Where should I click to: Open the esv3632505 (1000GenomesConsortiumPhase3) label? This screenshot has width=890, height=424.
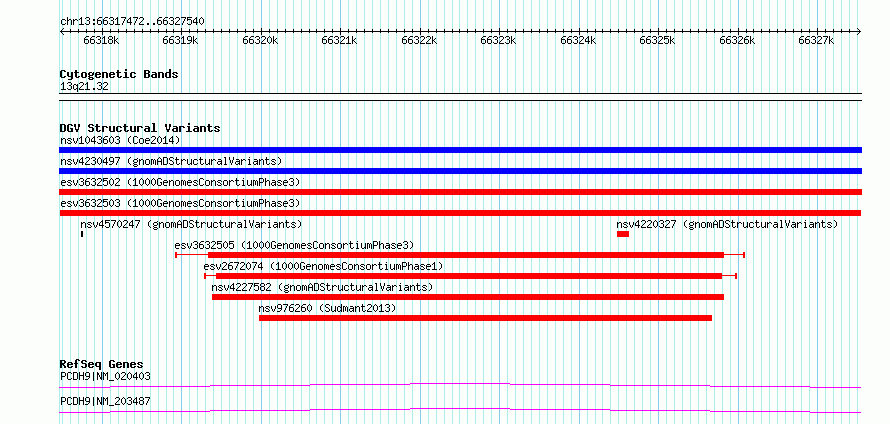click(x=295, y=245)
